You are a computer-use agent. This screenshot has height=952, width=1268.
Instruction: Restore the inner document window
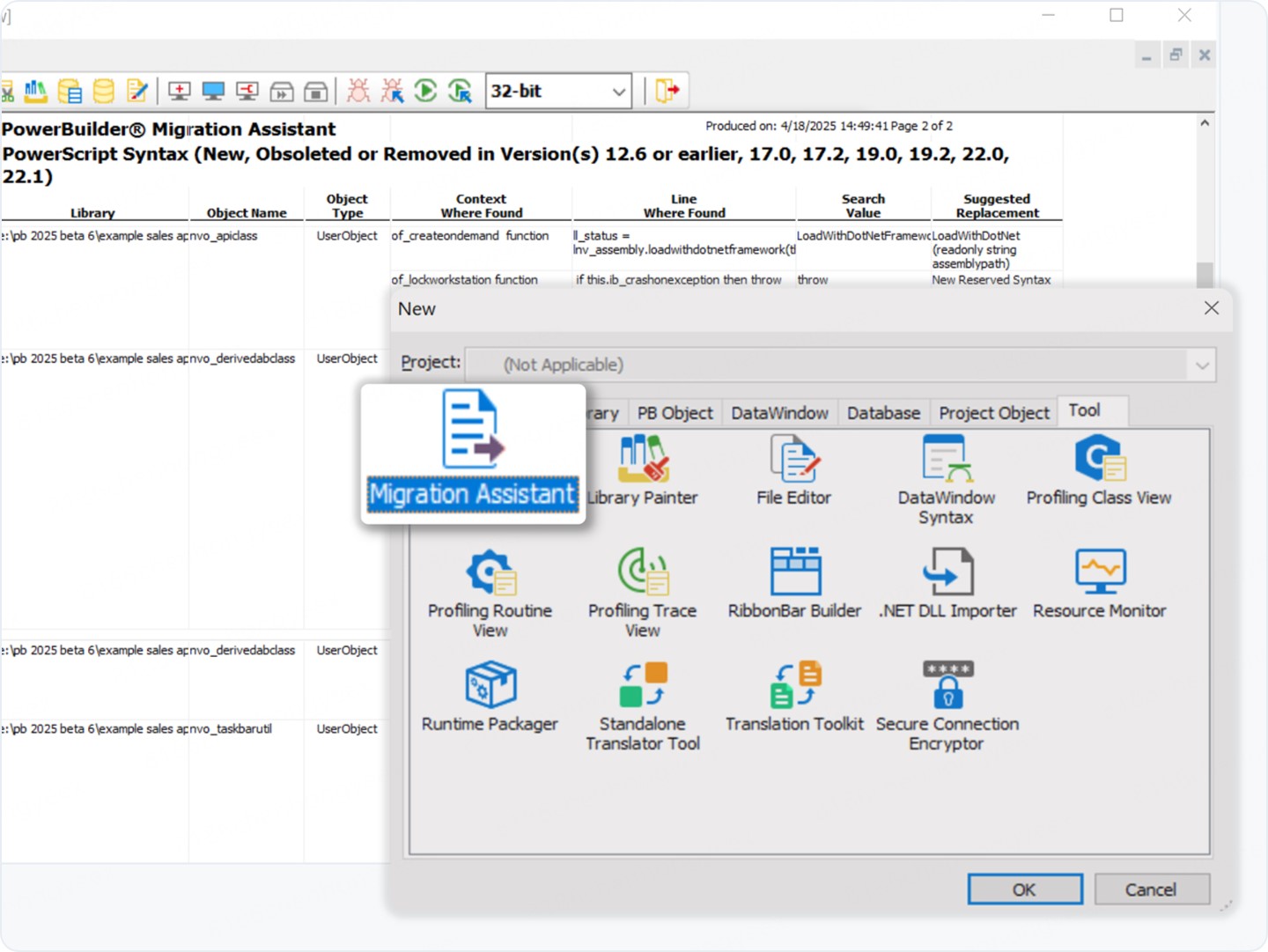(x=1176, y=55)
